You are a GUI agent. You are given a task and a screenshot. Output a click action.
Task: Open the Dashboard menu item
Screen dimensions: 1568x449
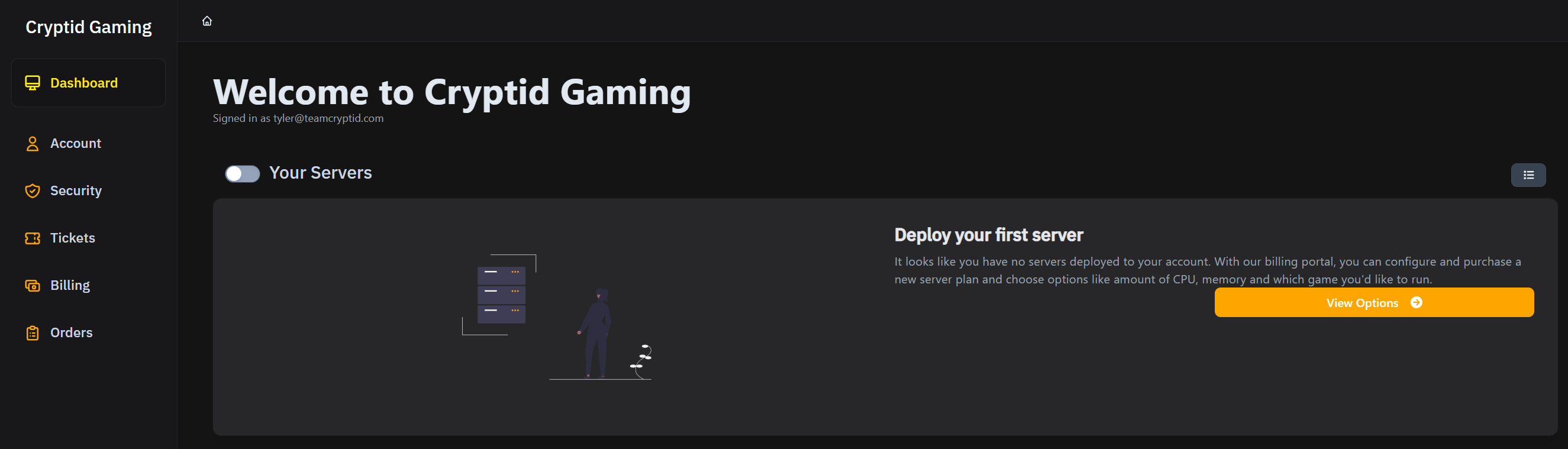(88, 83)
